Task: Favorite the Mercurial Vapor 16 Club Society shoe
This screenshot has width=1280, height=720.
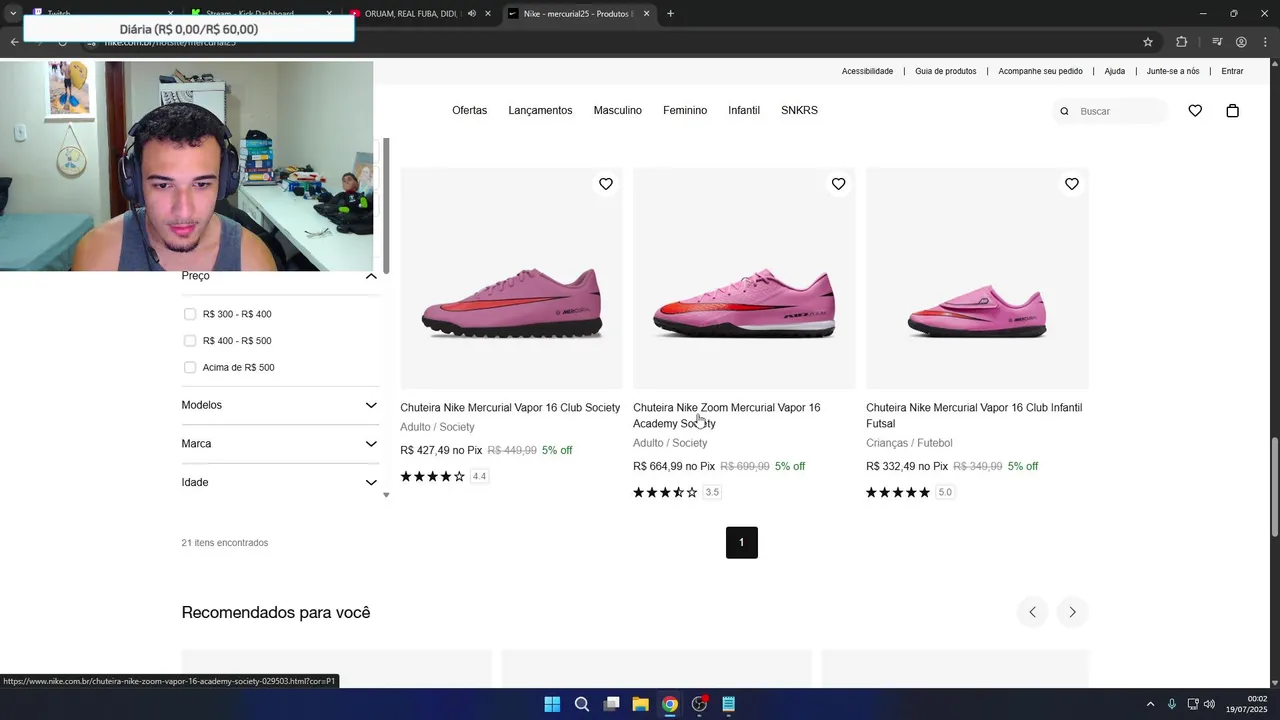Action: click(x=606, y=184)
